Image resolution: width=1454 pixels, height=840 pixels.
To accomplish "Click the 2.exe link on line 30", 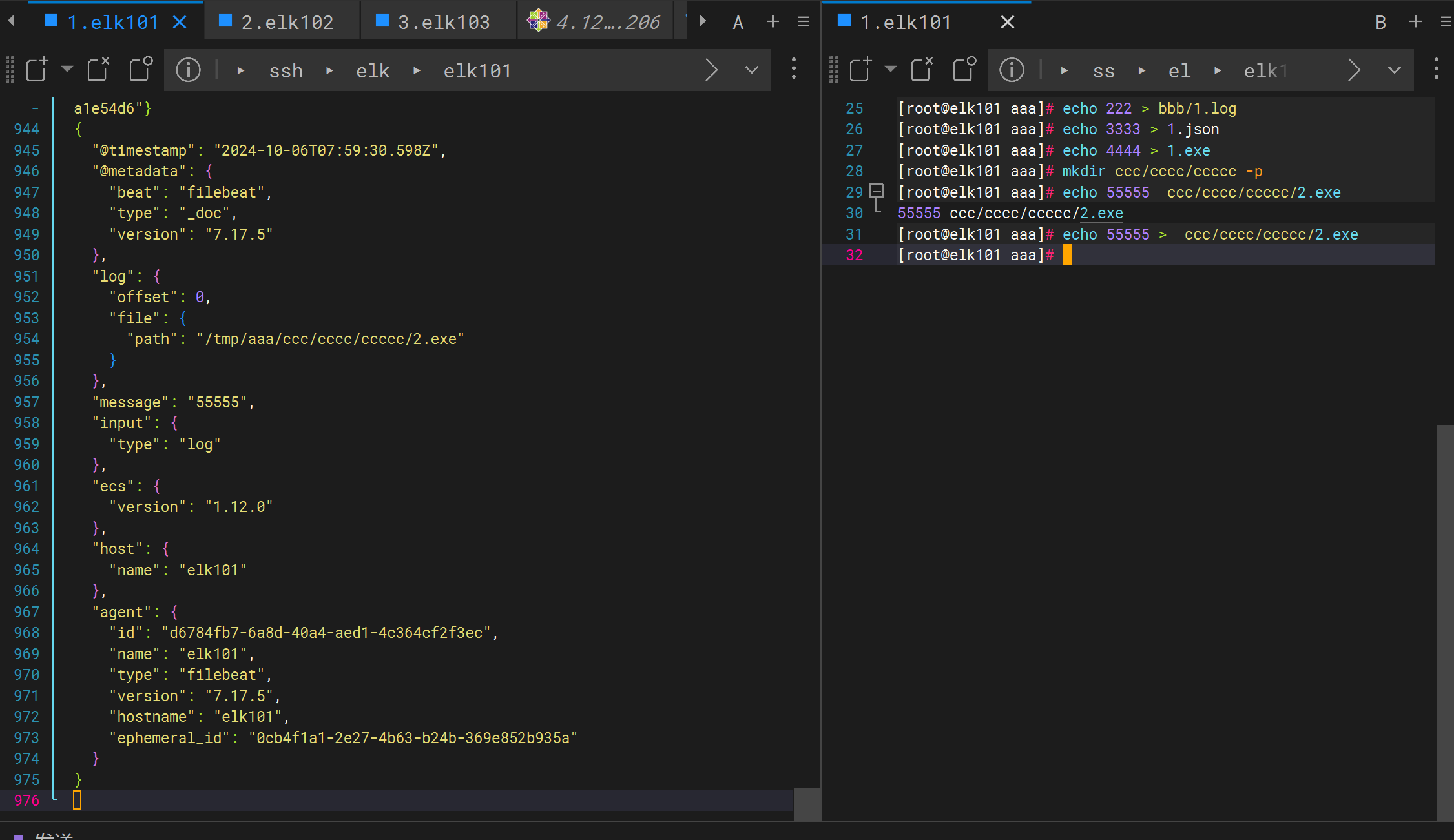I will pyautogui.click(x=1101, y=213).
